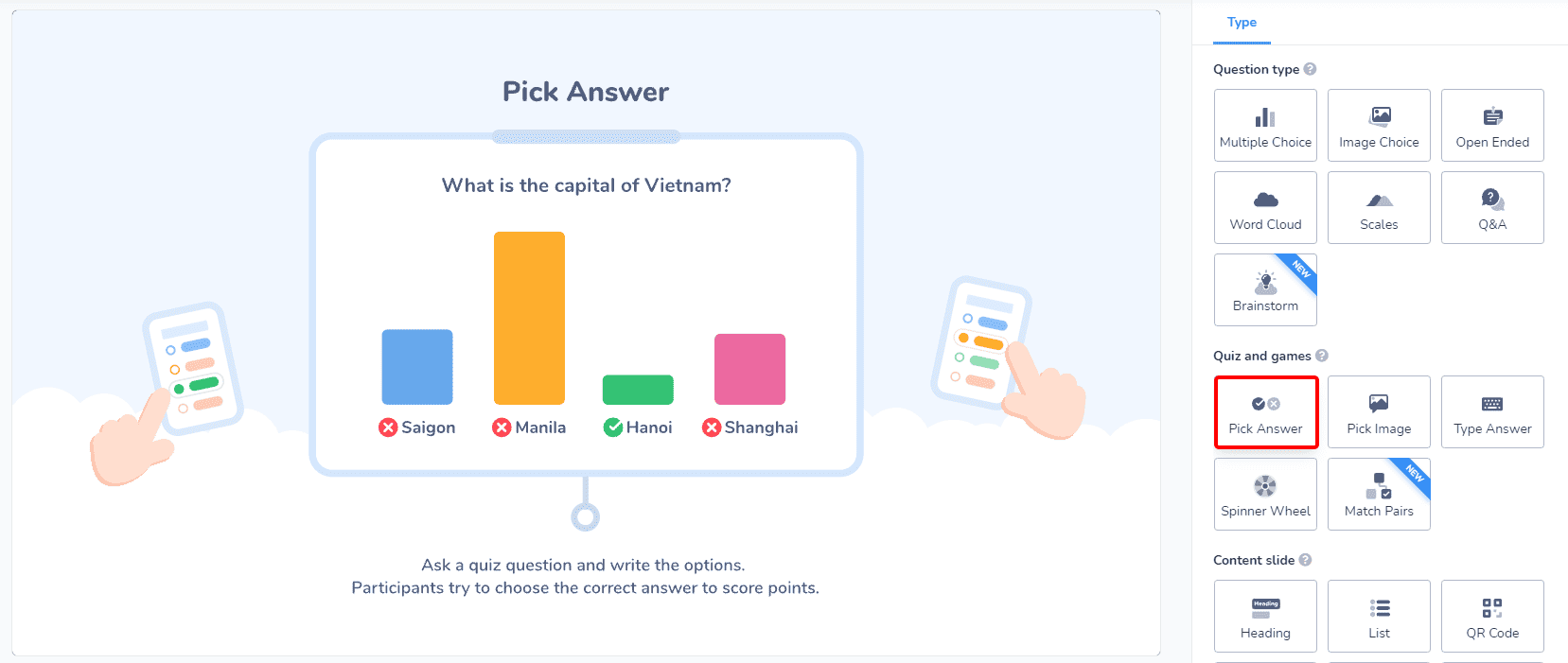Choose the Image Choice slide type

[x=1379, y=125]
